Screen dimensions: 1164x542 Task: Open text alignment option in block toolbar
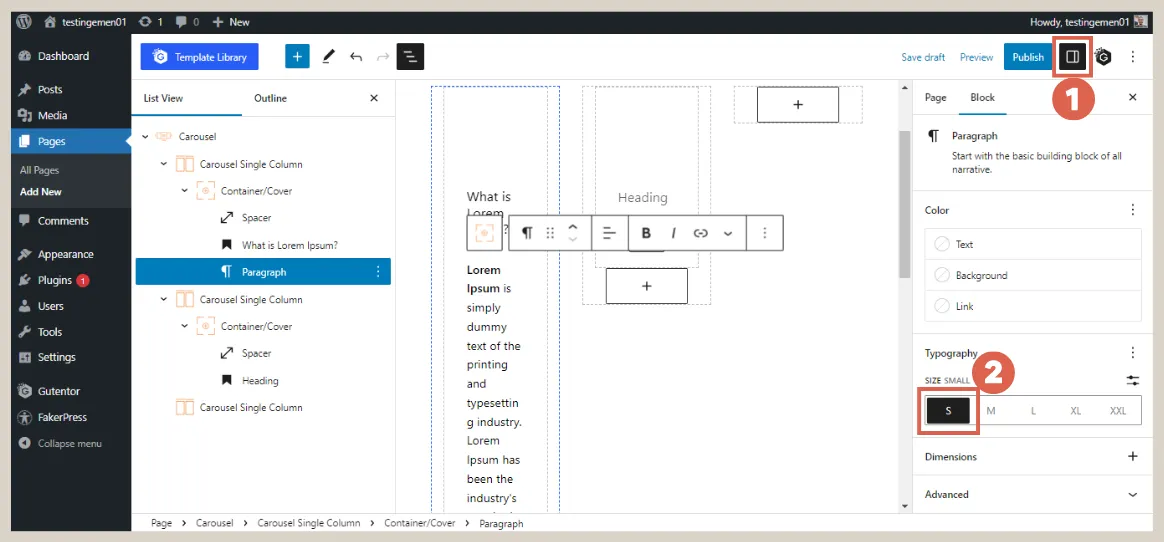click(609, 233)
